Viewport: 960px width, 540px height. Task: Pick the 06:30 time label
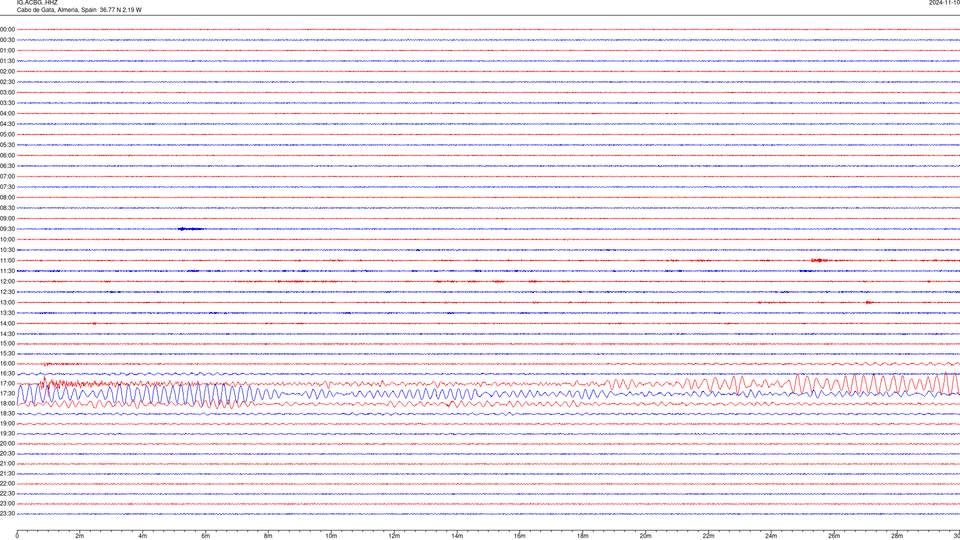pyautogui.click(x=7, y=166)
